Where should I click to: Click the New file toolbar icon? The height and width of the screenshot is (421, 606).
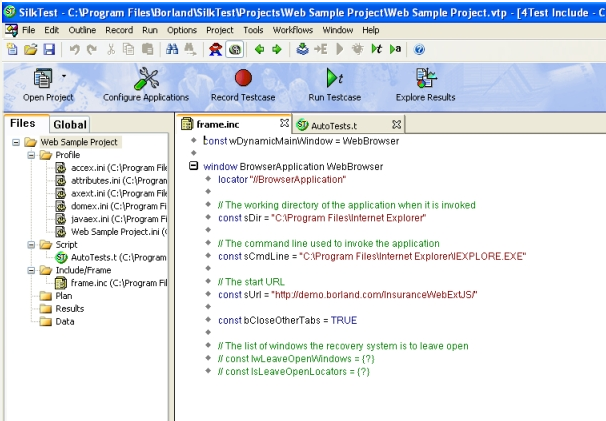[12, 49]
